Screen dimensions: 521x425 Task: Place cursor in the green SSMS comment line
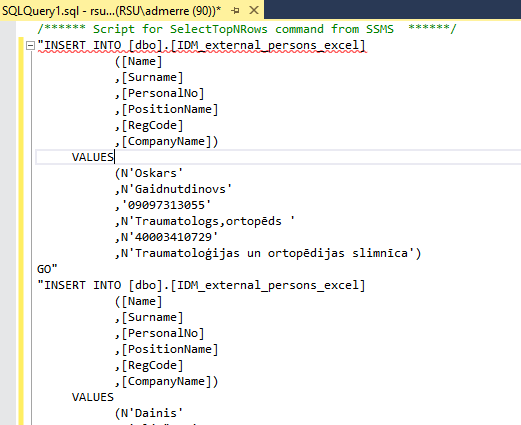(x=247, y=29)
